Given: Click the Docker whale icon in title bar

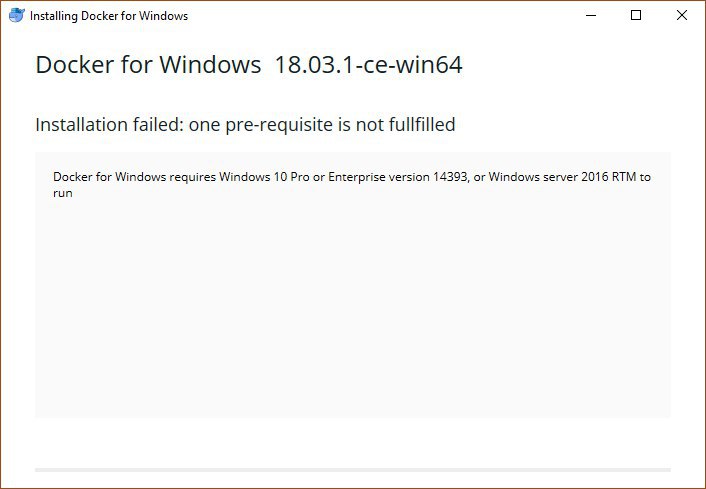Looking at the screenshot, I should pos(16,16).
